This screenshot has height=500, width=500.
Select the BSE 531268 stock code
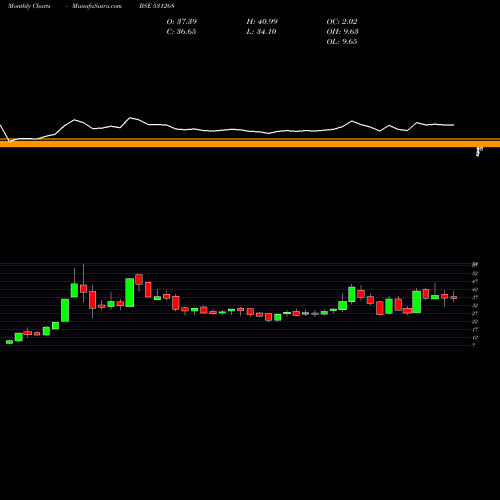157,6
